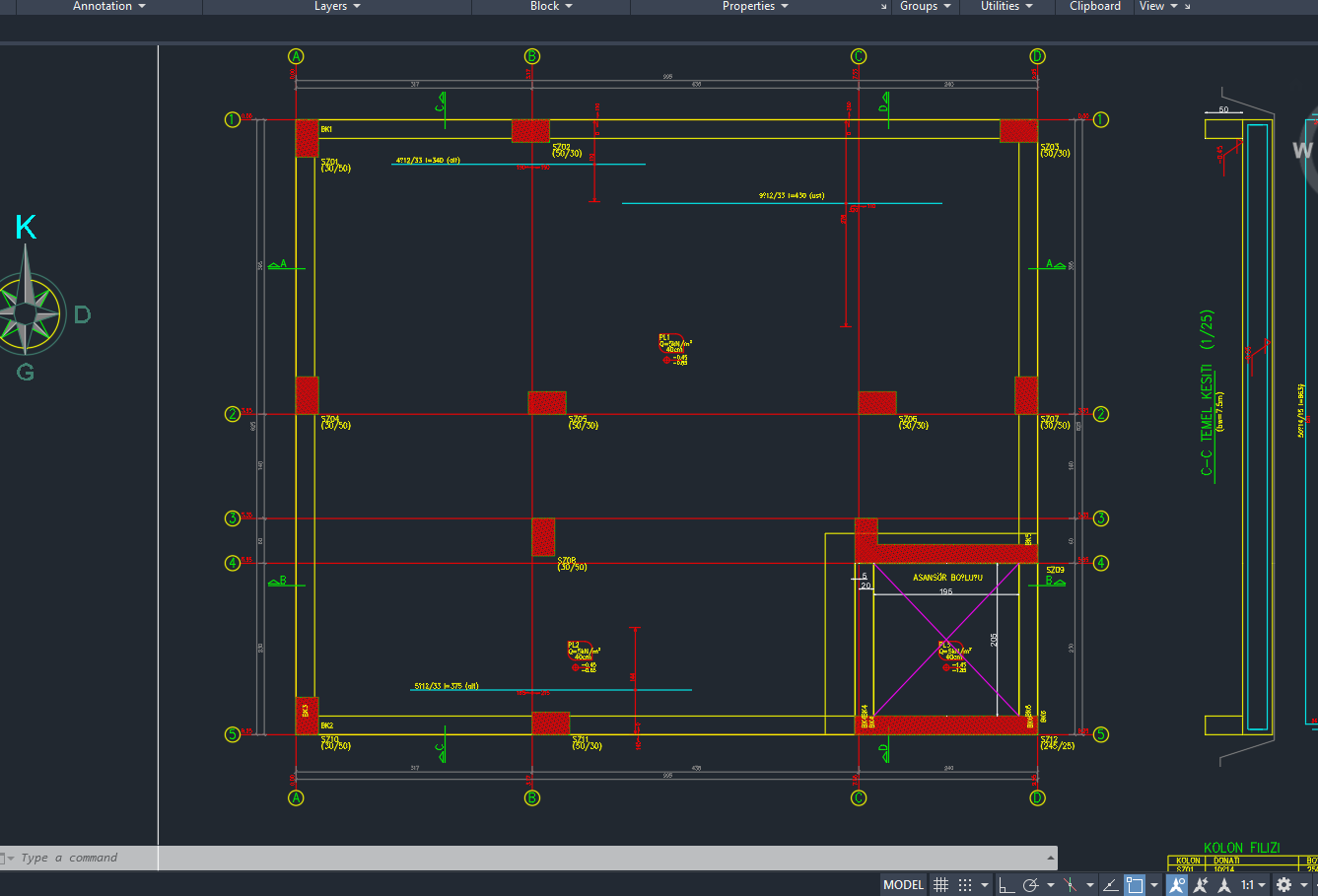Open the workspace switching gear icon
This screenshot has height=896, width=1318.
coord(1283,885)
